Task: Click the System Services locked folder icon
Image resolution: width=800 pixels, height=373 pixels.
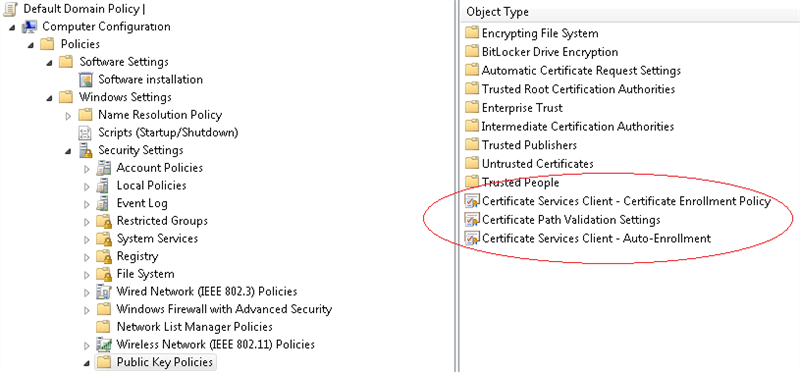Action: tap(104, 239)
